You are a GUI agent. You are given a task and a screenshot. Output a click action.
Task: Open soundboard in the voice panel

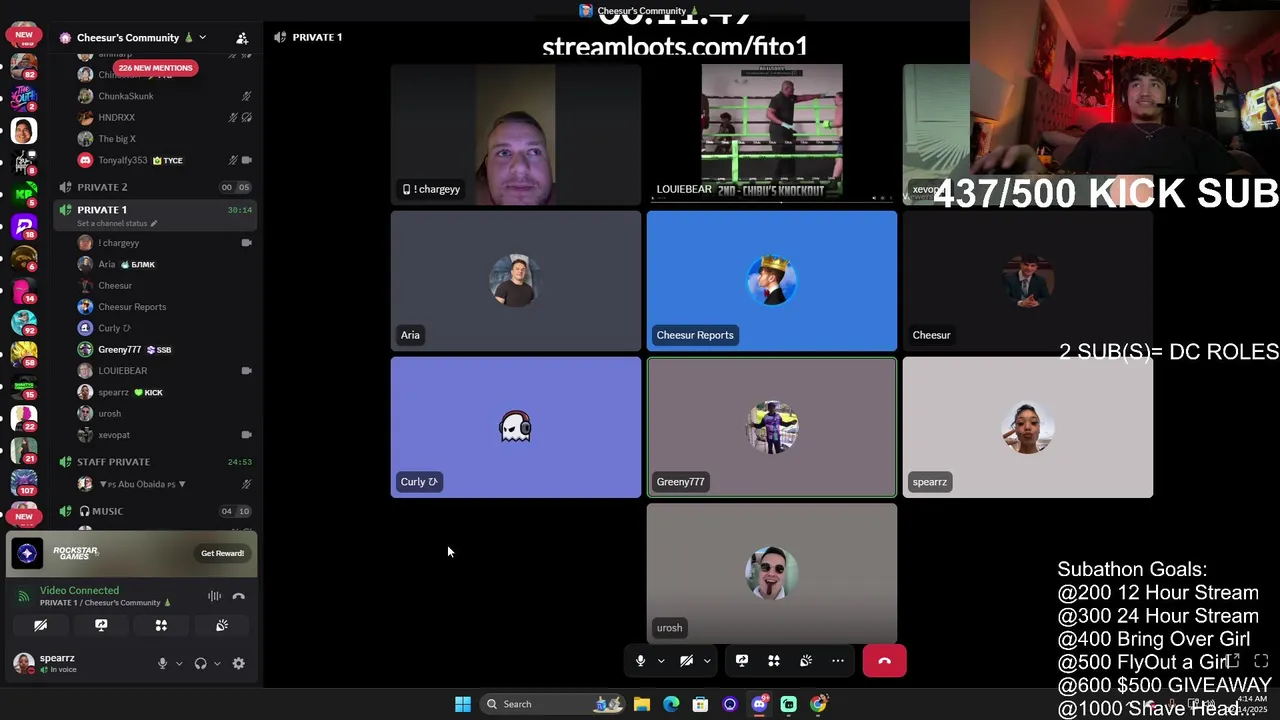pos(222,625)
